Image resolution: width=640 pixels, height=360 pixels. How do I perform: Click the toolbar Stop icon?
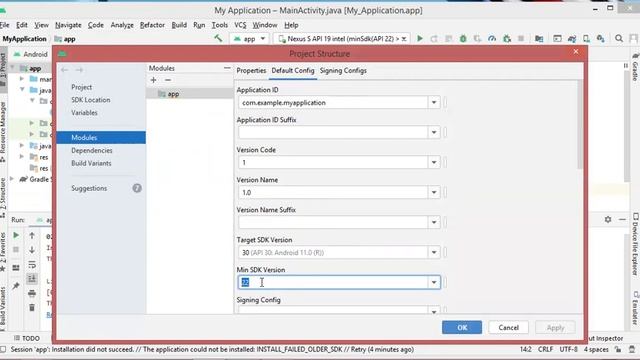click(x=521, y=38)
